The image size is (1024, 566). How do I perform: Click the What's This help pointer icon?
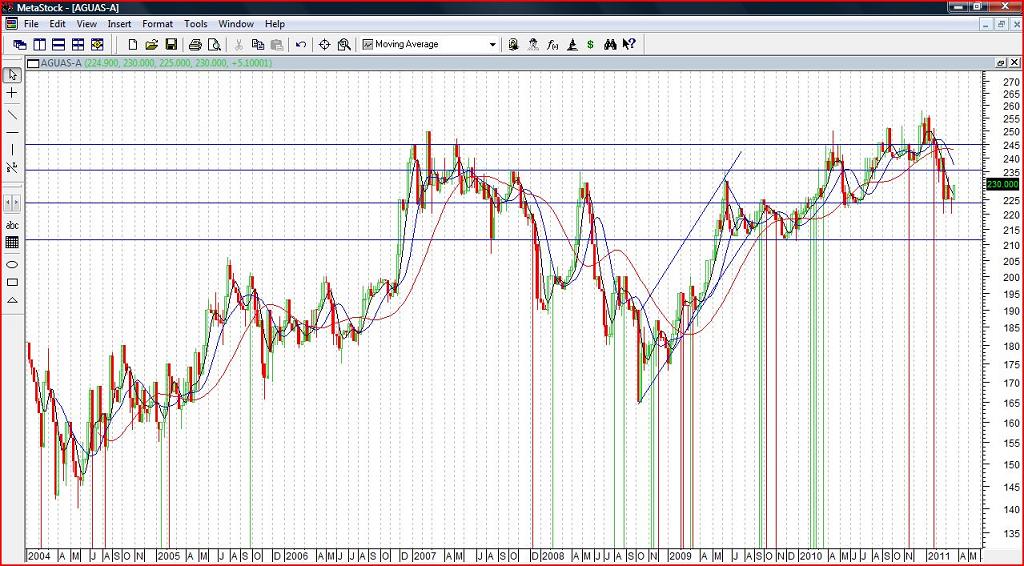click(x=629, y=44)
